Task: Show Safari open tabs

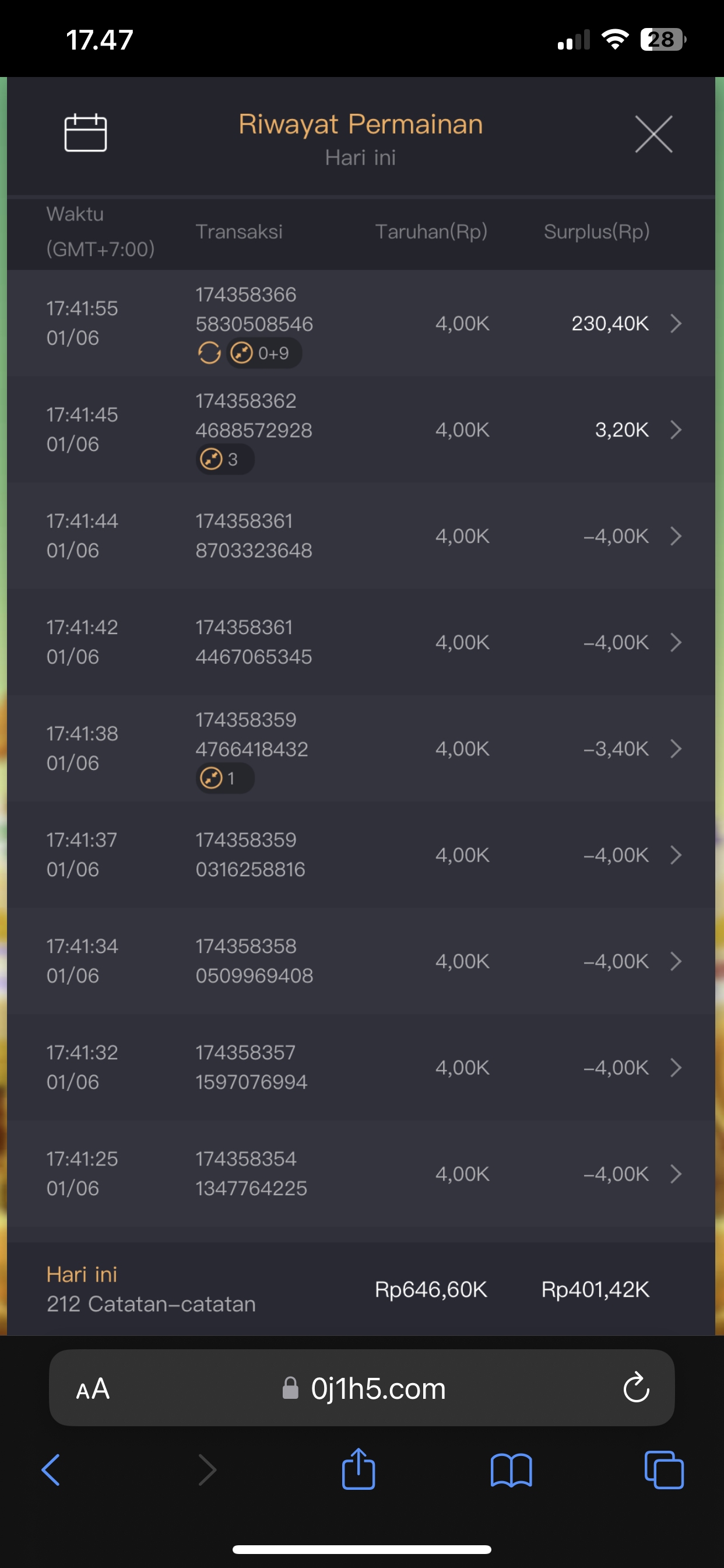Action: coord(664,1470)
